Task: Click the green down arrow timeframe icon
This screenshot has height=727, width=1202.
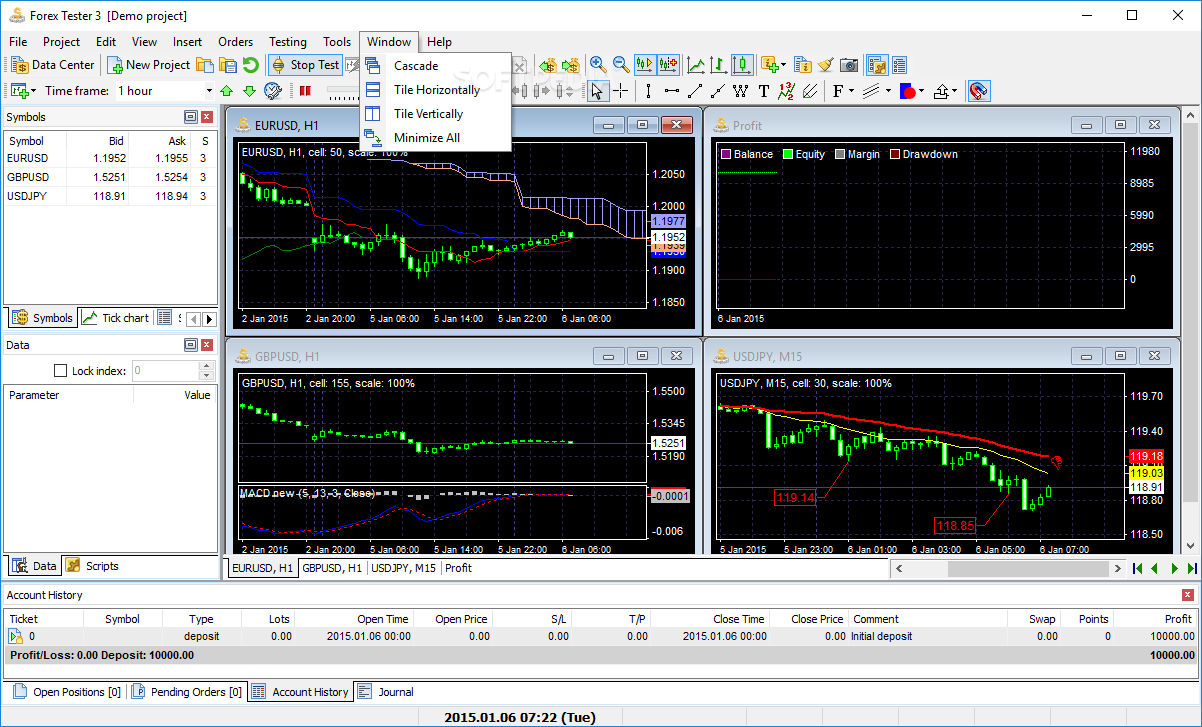Action: (249, 91)
